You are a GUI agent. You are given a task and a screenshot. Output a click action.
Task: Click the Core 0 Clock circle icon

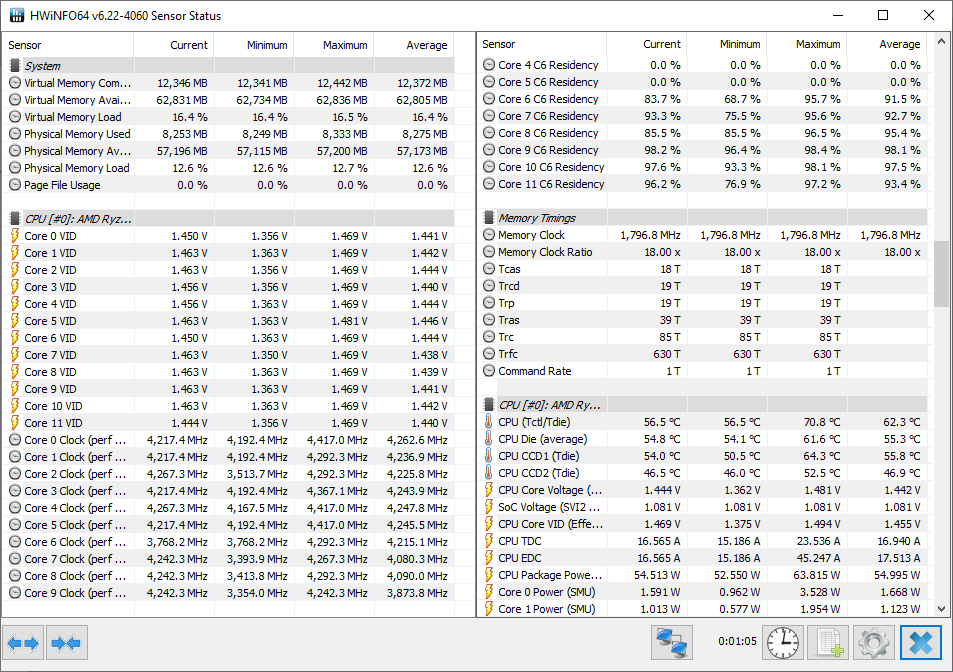point(15,440)
